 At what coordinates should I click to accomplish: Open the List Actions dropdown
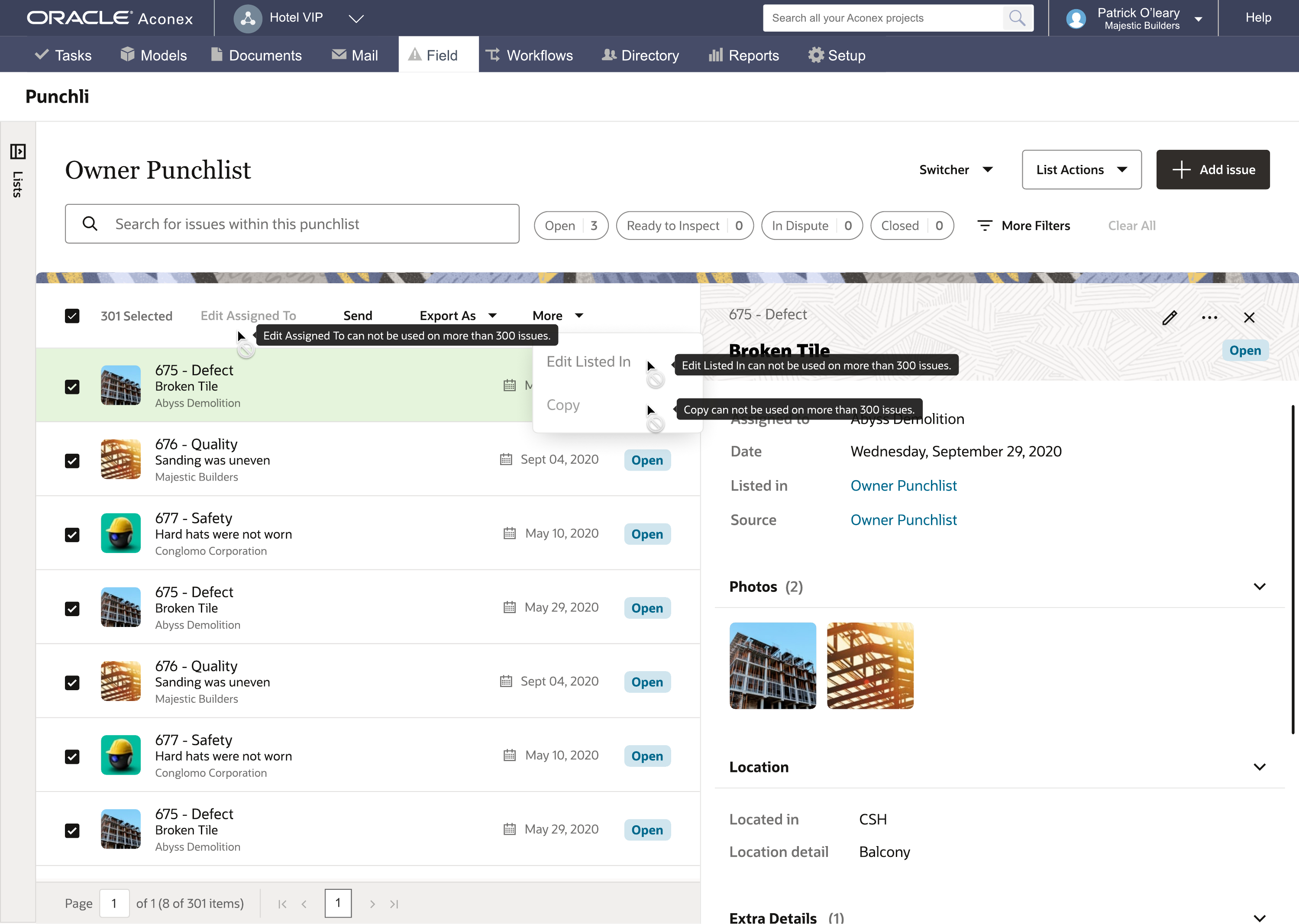tap(1081, 170)
